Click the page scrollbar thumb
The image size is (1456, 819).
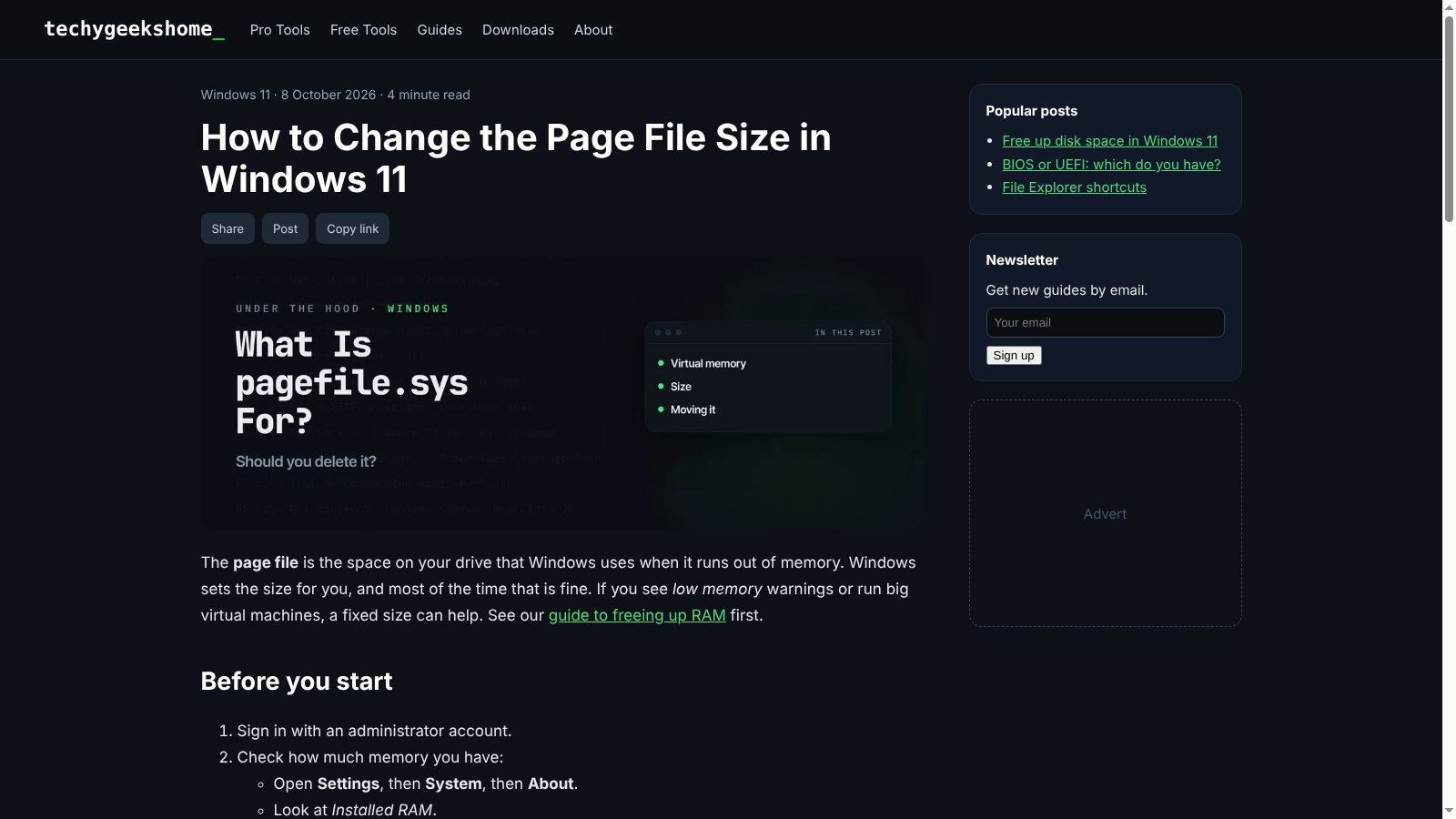tap(1449, 117)
